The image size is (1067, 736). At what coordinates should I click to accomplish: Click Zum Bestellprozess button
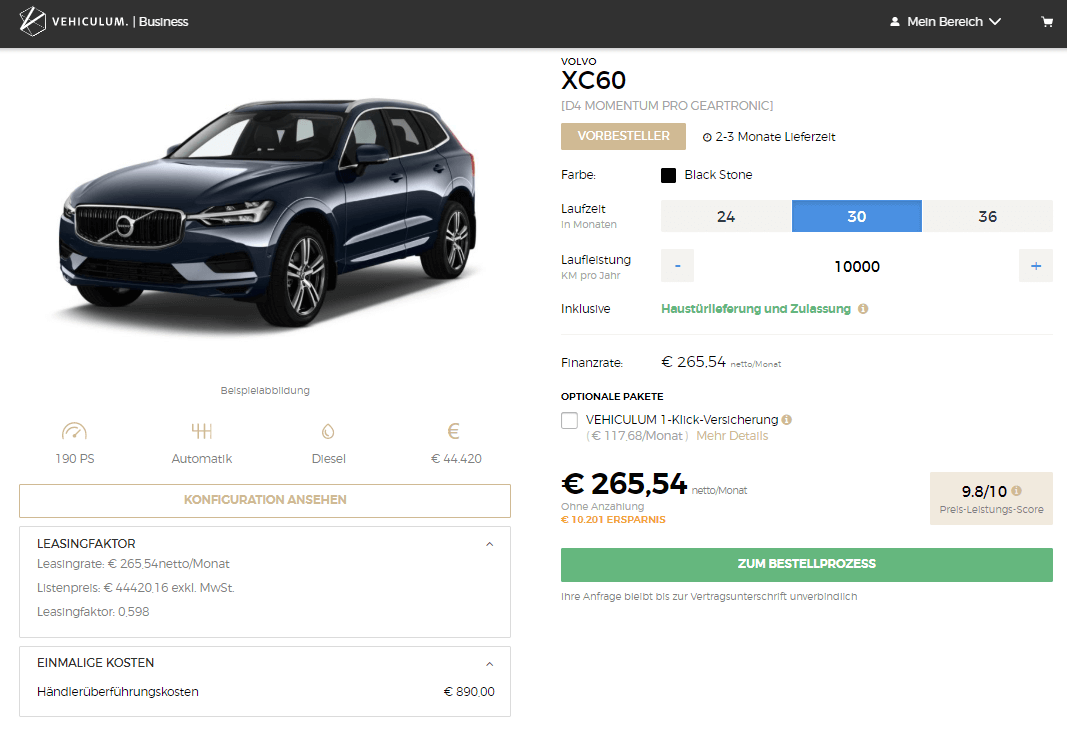point(806,564)
